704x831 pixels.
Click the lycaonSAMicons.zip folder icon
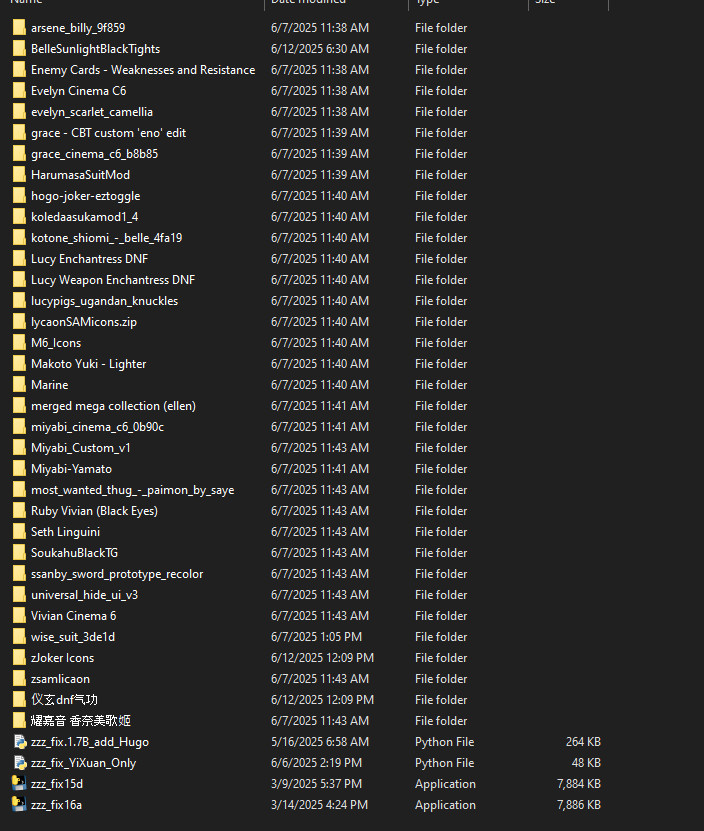point(19,322)
